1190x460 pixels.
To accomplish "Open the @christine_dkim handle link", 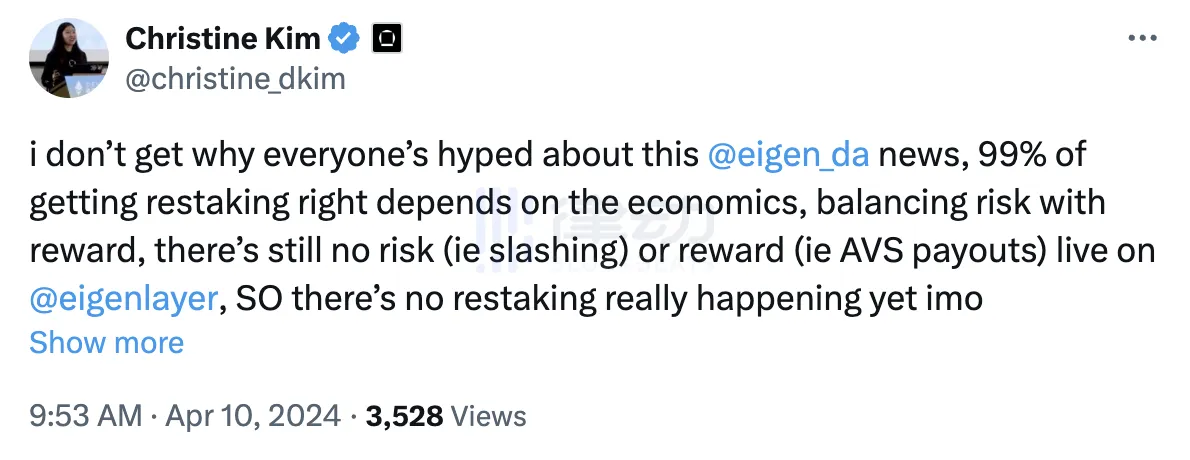I will pyautogui.click(x=235, y=79).
